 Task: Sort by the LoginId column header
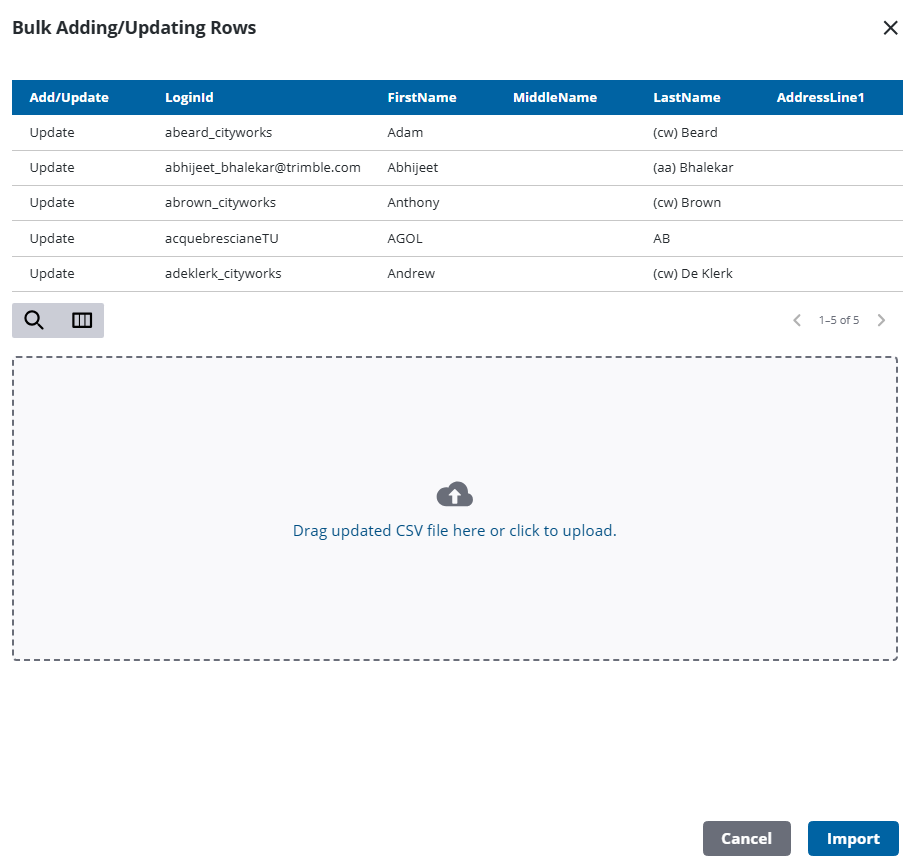pos(189,98)
